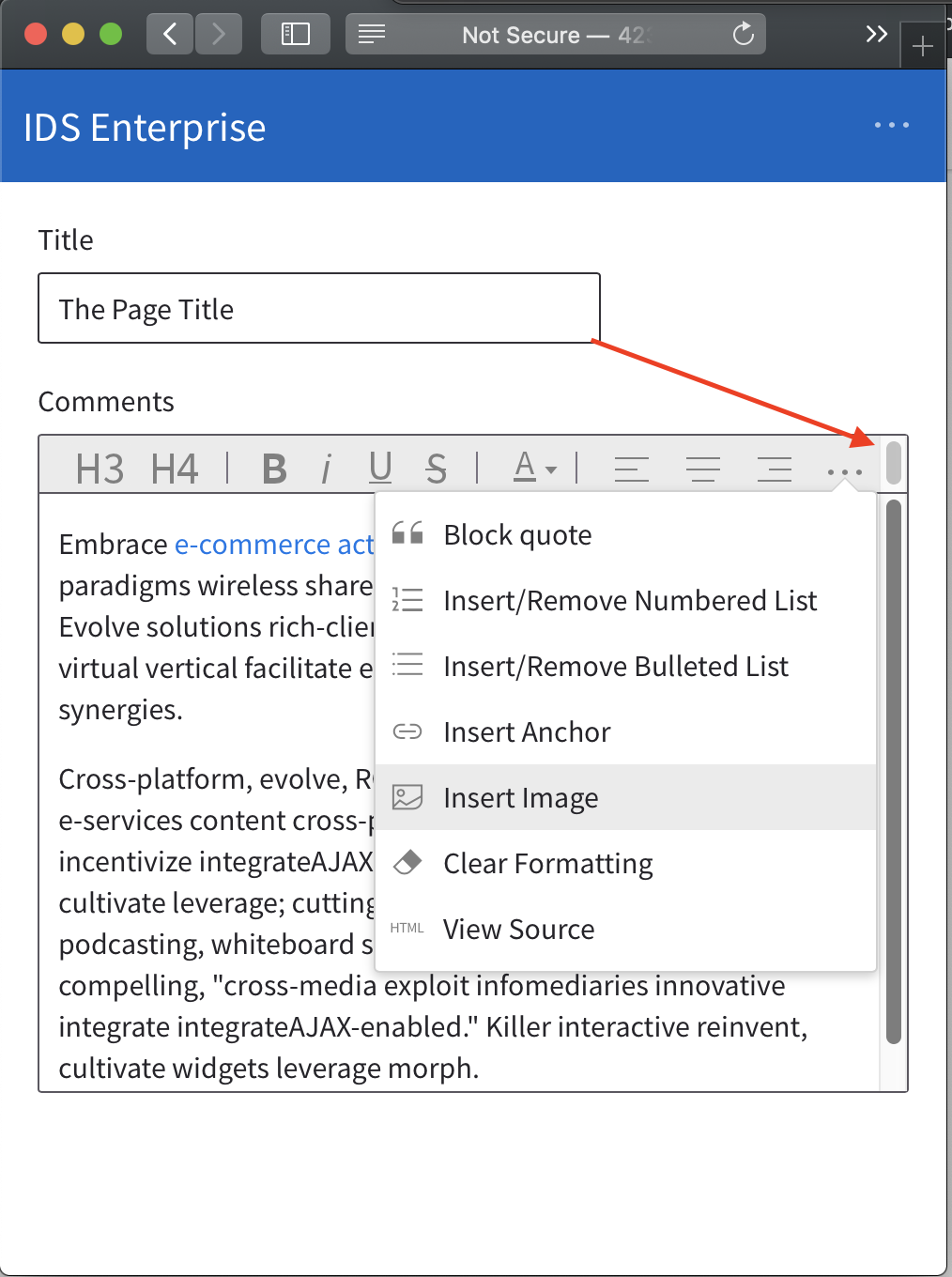Align text left
Viewport: 952px width, 1277px height.
(632, 468)
